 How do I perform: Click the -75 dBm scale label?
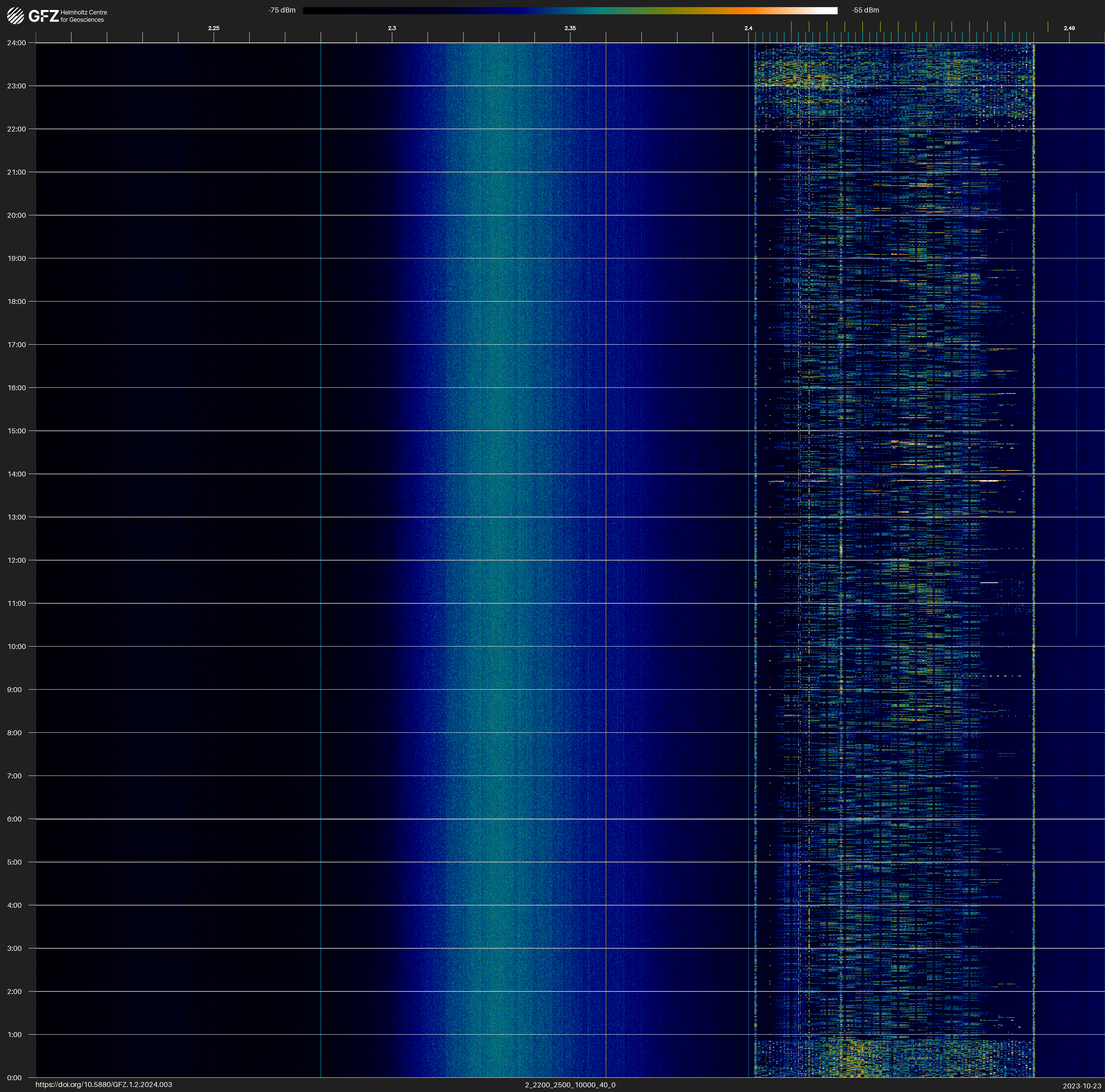tap(282, 10)
